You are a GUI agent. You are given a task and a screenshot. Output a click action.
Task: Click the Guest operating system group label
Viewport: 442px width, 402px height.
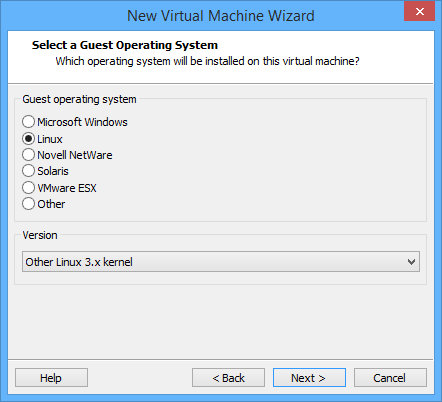point(79,99)
